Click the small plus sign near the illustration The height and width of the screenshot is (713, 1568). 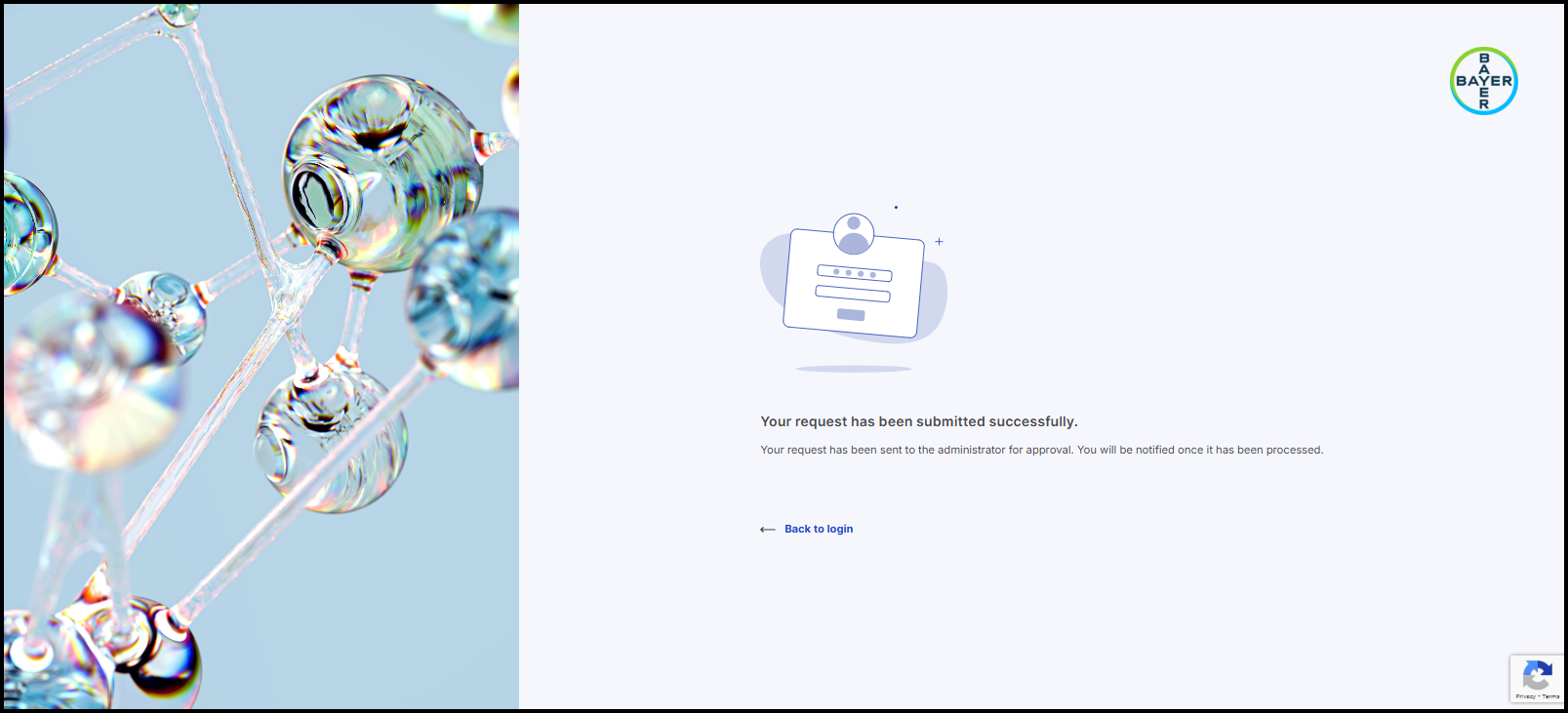point(939,241)
